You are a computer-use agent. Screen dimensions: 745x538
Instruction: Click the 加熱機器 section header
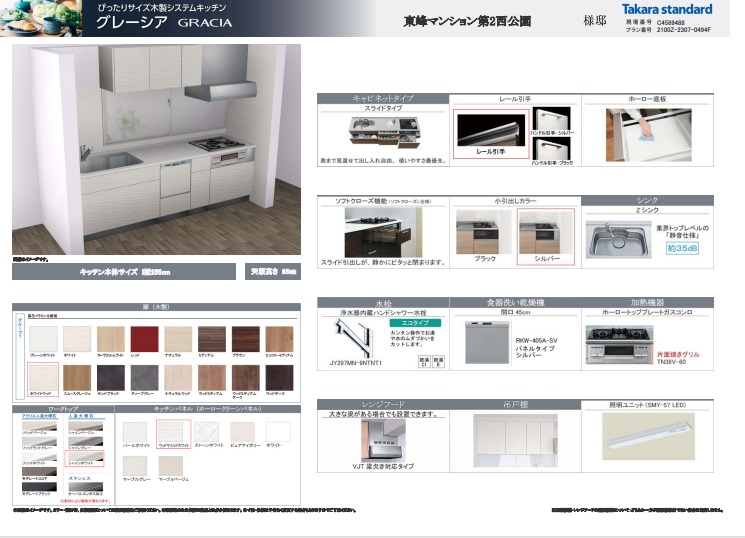tap(648, 303)
